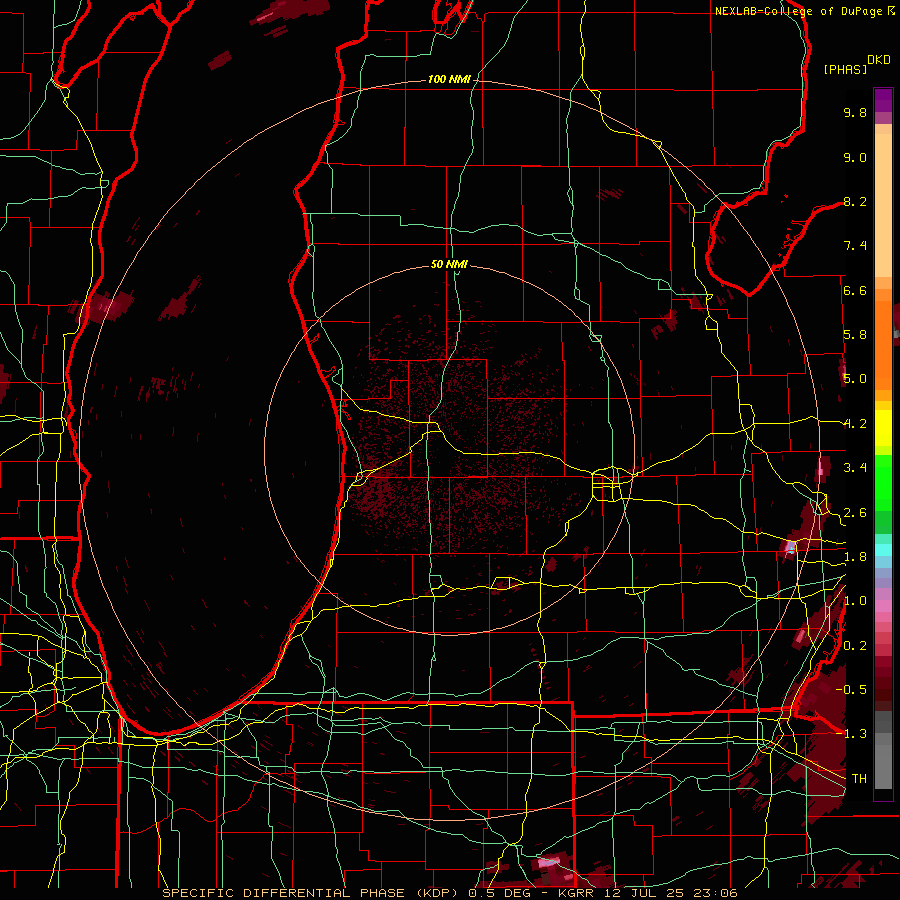The image size is (900, 900).
Task: Pick the yellow band on the color bar
Action: tap(883, 428)
